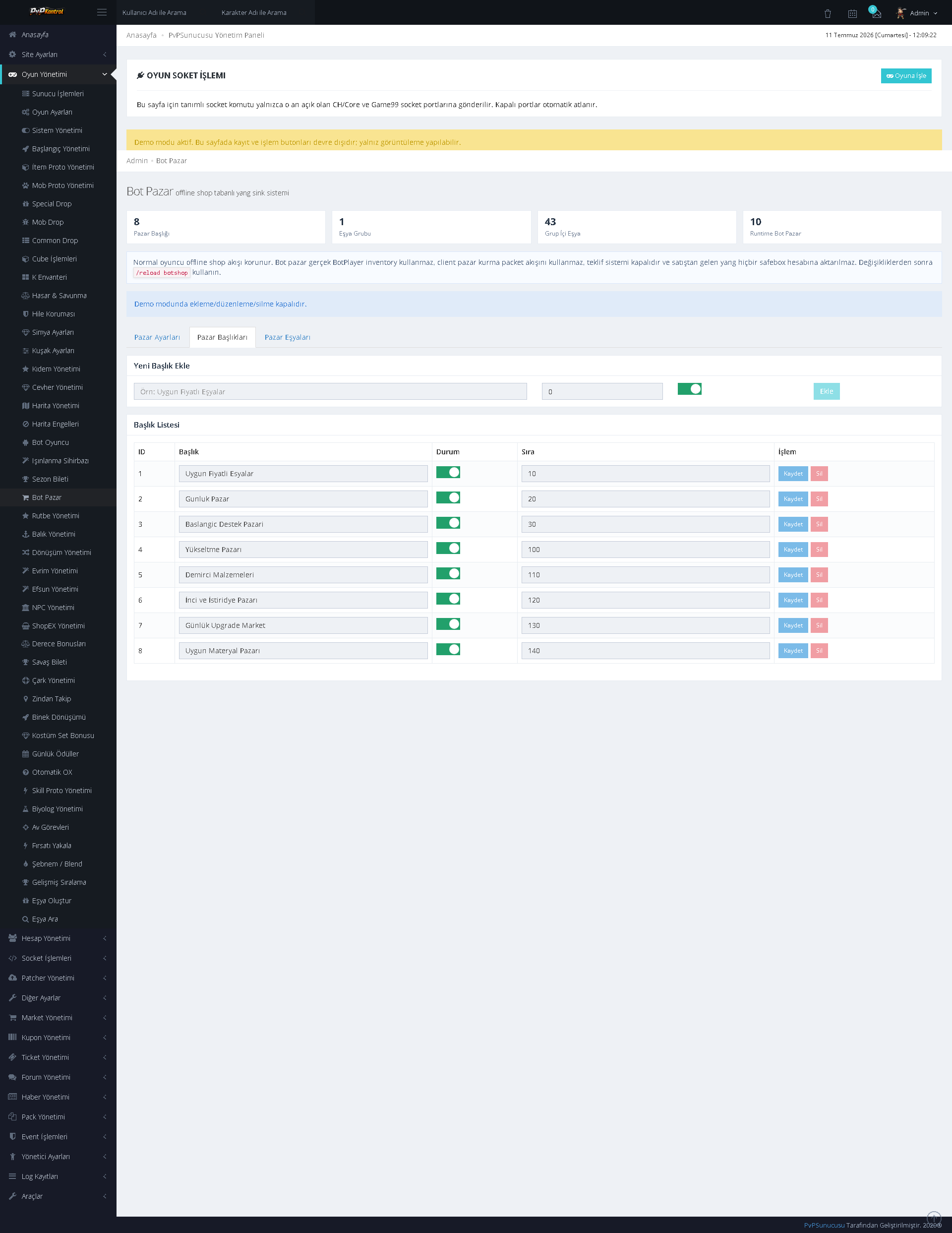Toggle the status switch for Uygun Fiyatli Esyalar

pos(448,472)
